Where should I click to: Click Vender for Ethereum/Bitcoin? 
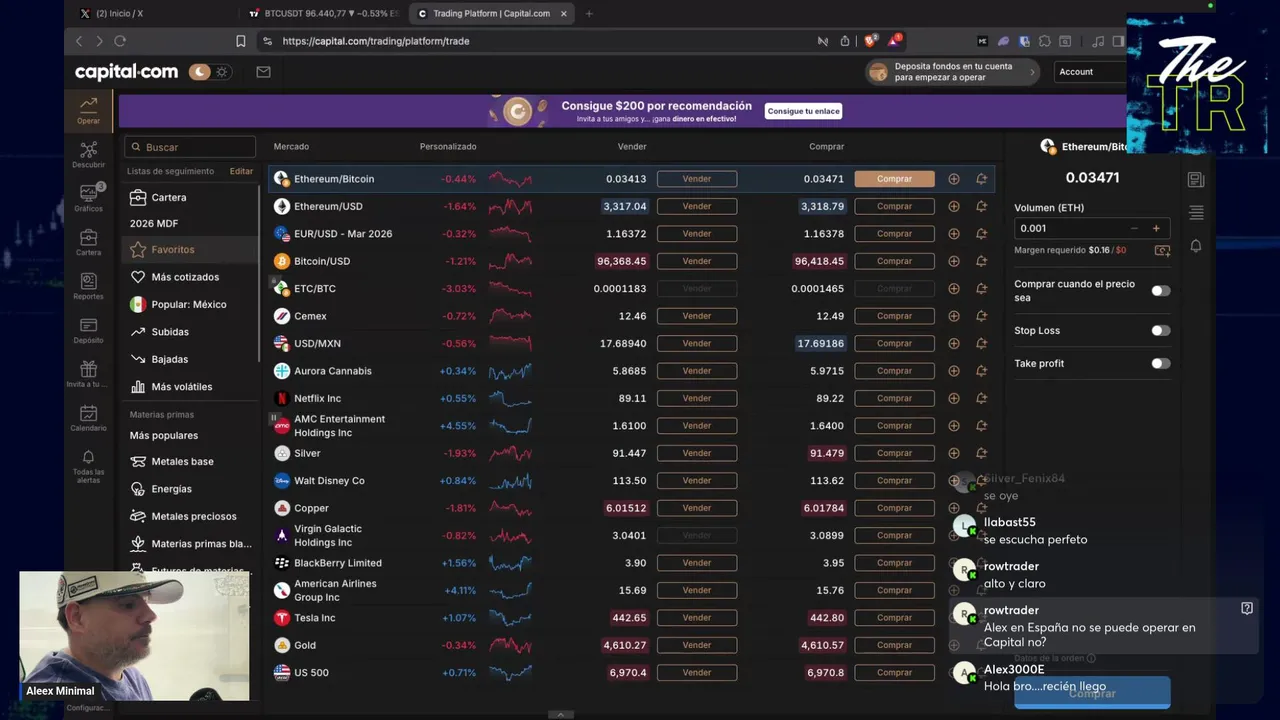[x=697, y=179]
